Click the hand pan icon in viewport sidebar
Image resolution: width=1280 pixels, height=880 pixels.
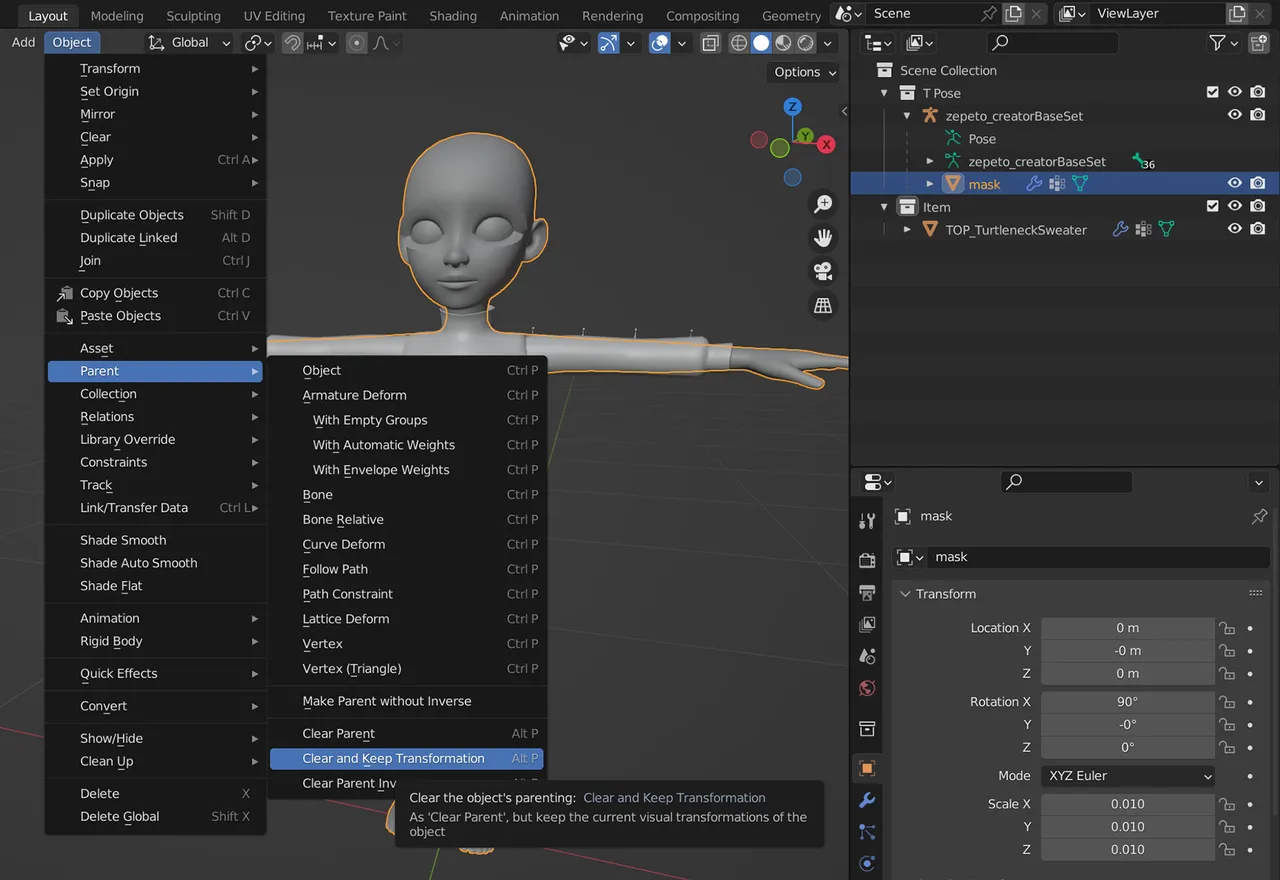(x=823, y=237)
